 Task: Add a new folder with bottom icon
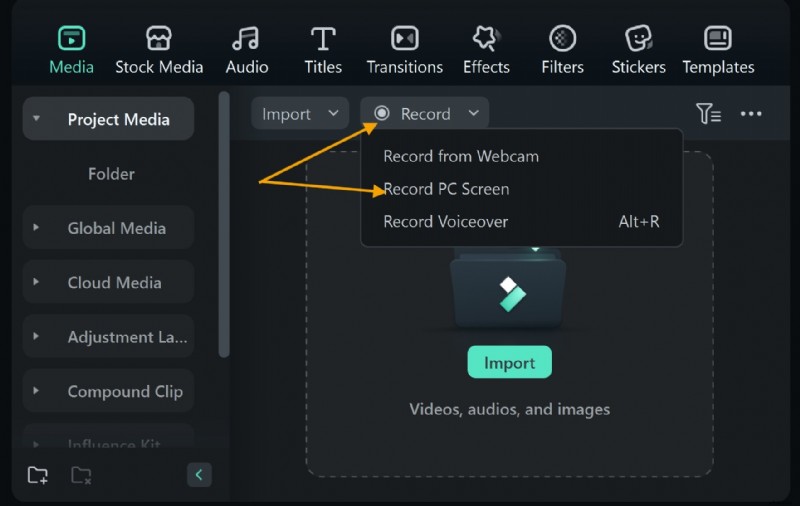(x=38, y=475)
